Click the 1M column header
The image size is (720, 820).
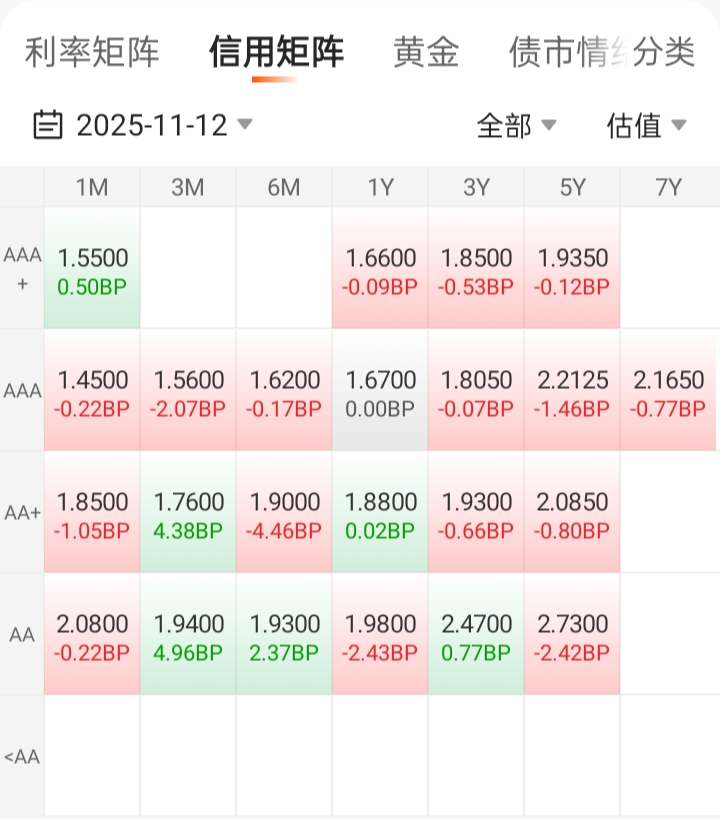[92, 187]
